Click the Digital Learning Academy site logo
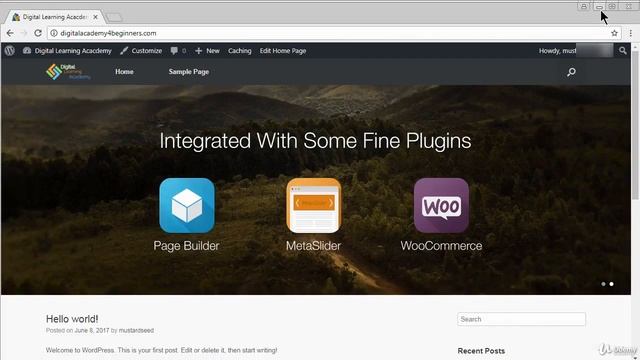The image size is (640, 360). pyautogui.click(x=68, y=72)
